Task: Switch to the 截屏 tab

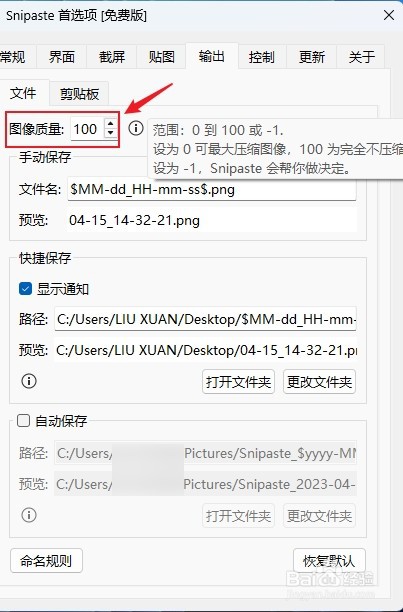Action: pyautogui.click(x=112, y=57)
